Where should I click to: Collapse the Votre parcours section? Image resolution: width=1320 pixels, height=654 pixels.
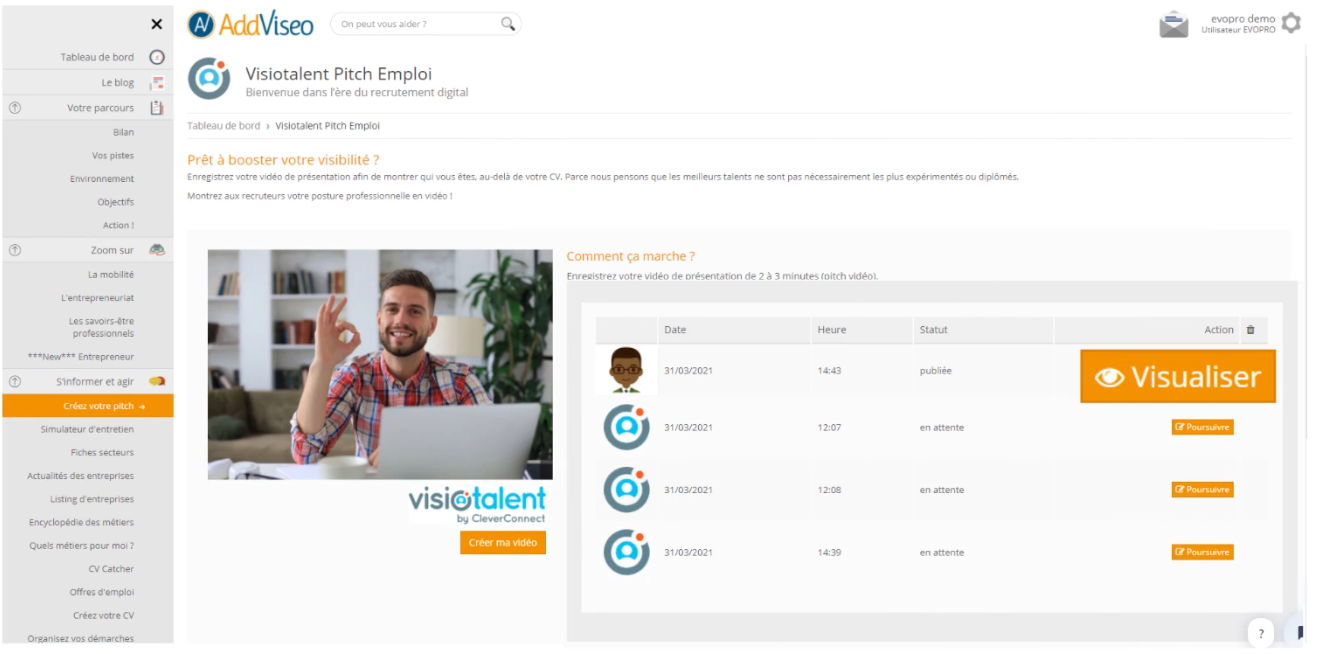(15, 108)
